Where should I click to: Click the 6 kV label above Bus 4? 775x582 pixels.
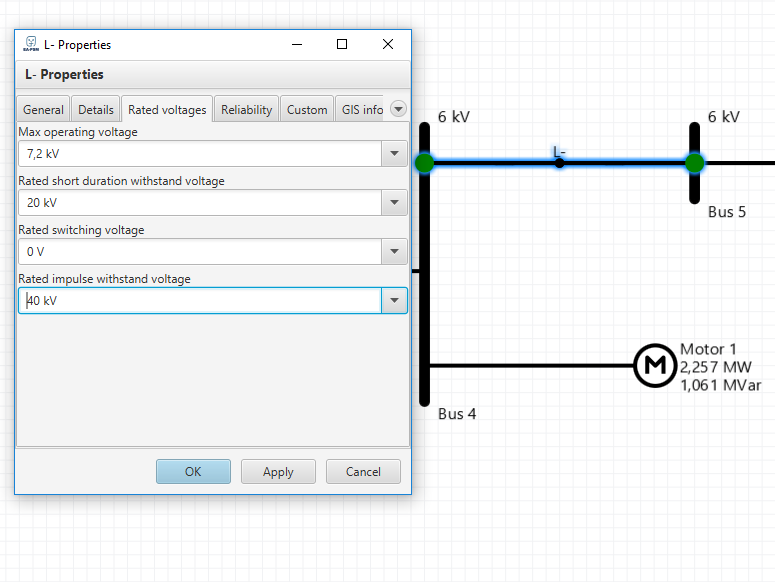(x=454, y=117)
